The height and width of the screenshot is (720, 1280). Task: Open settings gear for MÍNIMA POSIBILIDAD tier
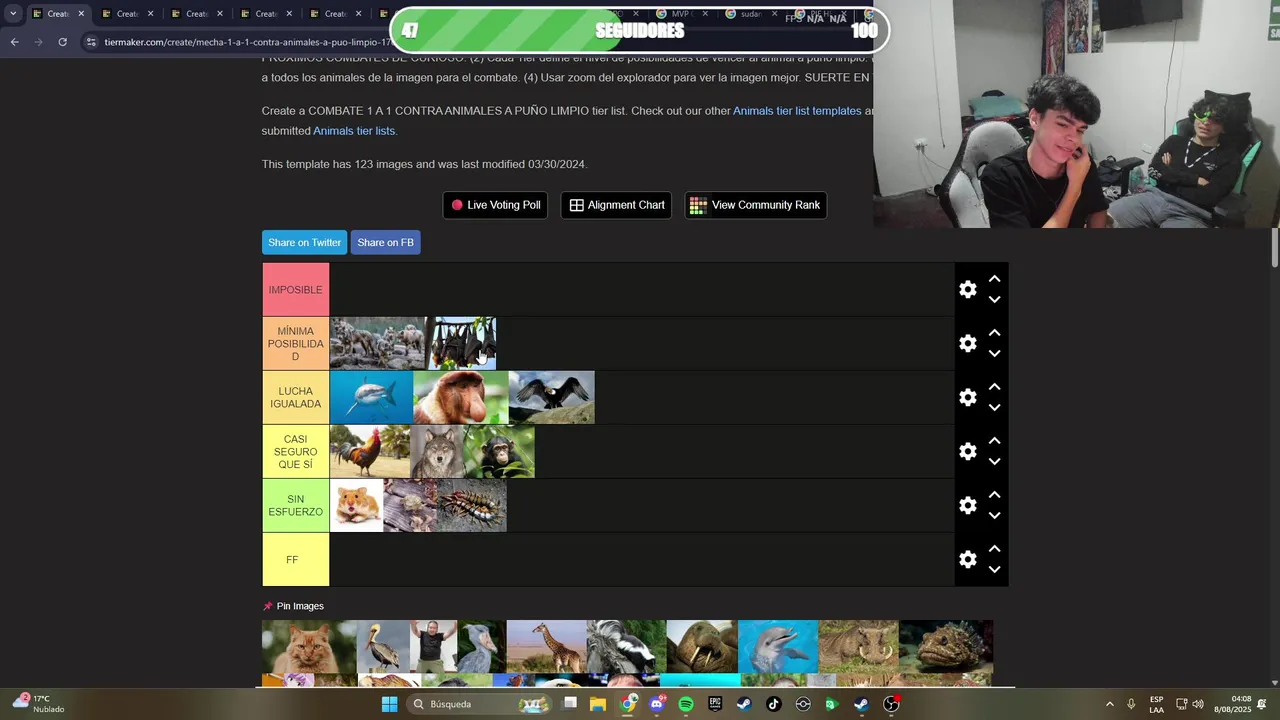pos(967,343)
